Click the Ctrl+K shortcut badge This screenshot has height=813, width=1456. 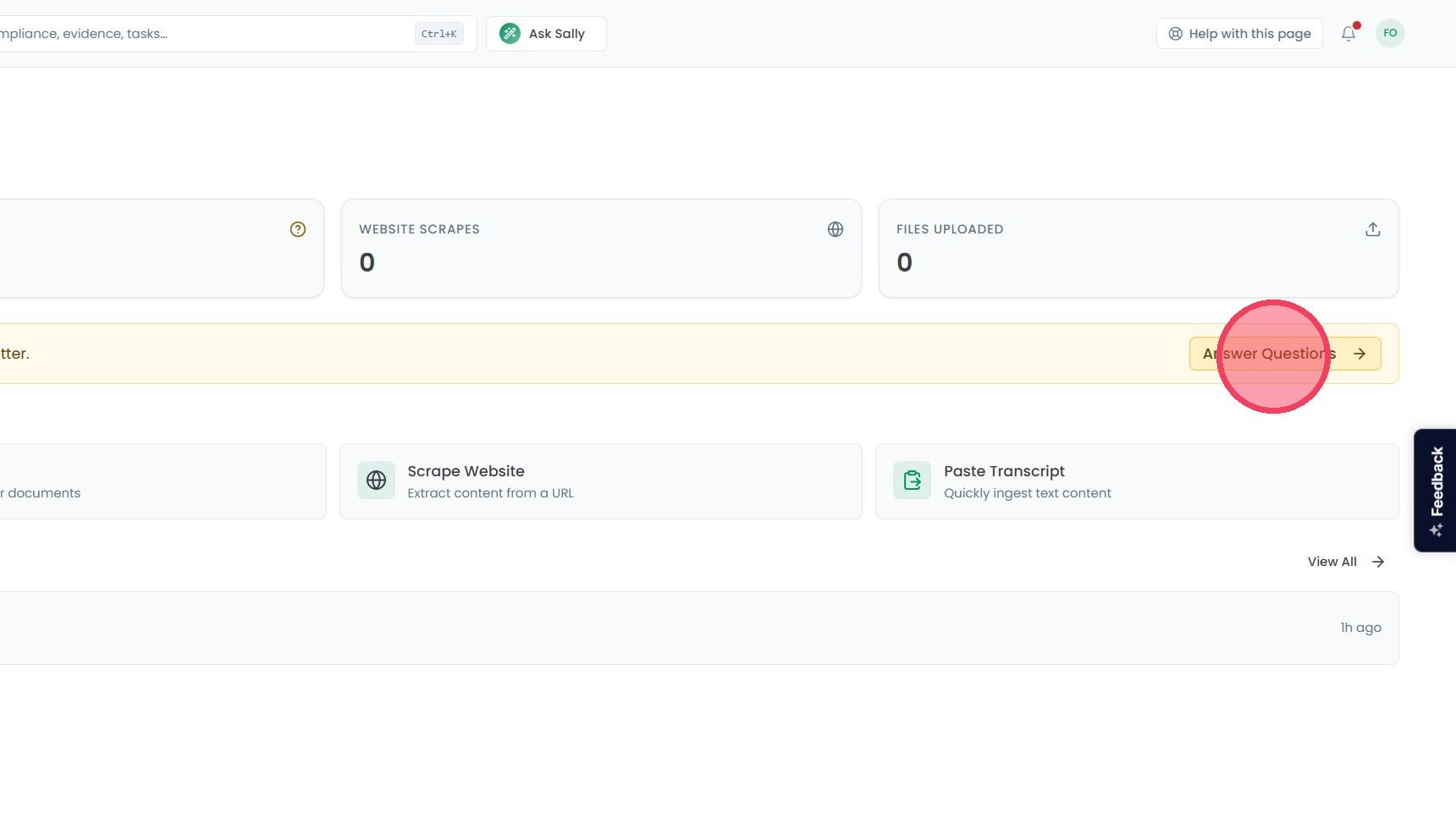tap(438, 34)
